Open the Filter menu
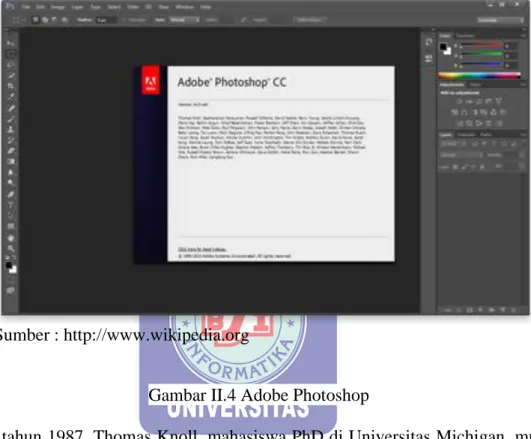The width and height of the screenshot is (531, 439). (x=133, y=7)
